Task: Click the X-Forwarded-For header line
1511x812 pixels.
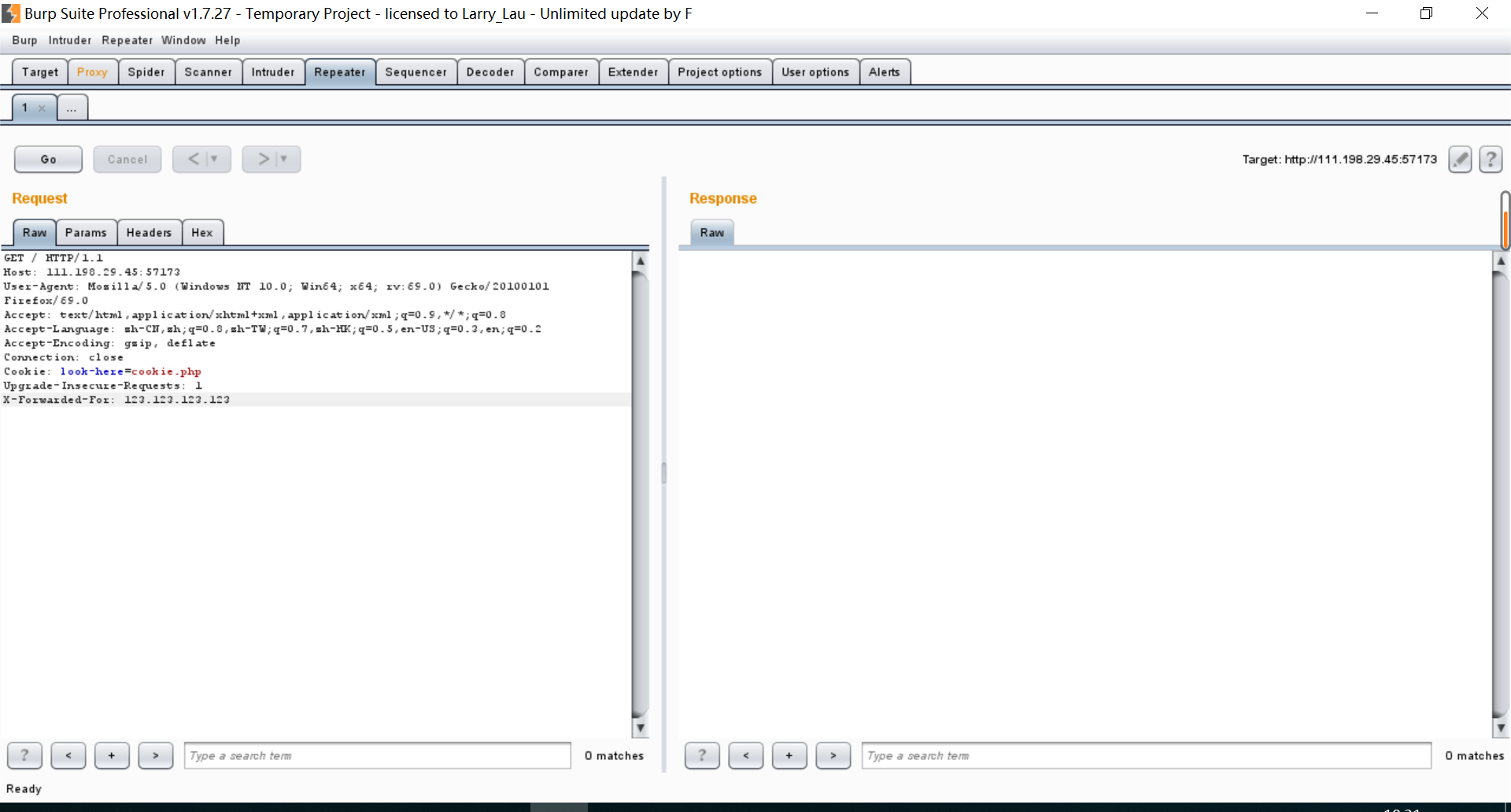Action: pos(116,400)
